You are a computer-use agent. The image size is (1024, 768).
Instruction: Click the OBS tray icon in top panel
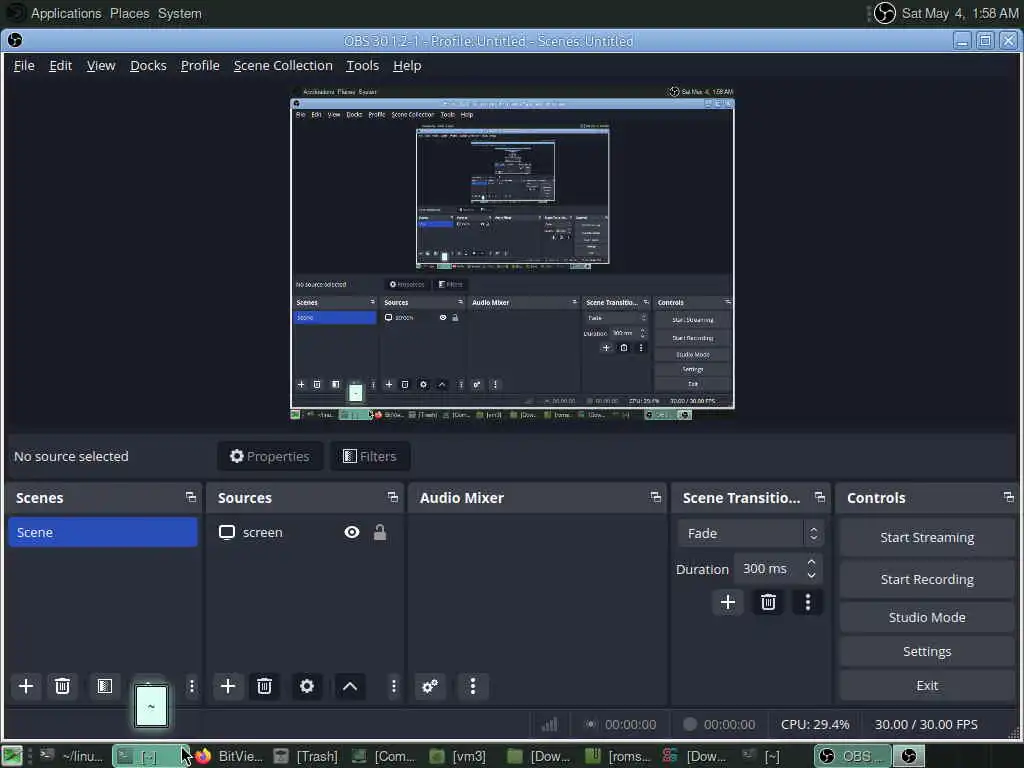pyautogui.click(x=884, y=13)
